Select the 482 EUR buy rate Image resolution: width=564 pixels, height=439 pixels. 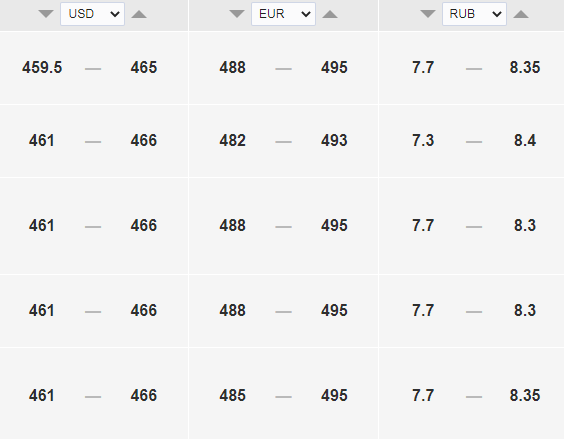point(233,140)
